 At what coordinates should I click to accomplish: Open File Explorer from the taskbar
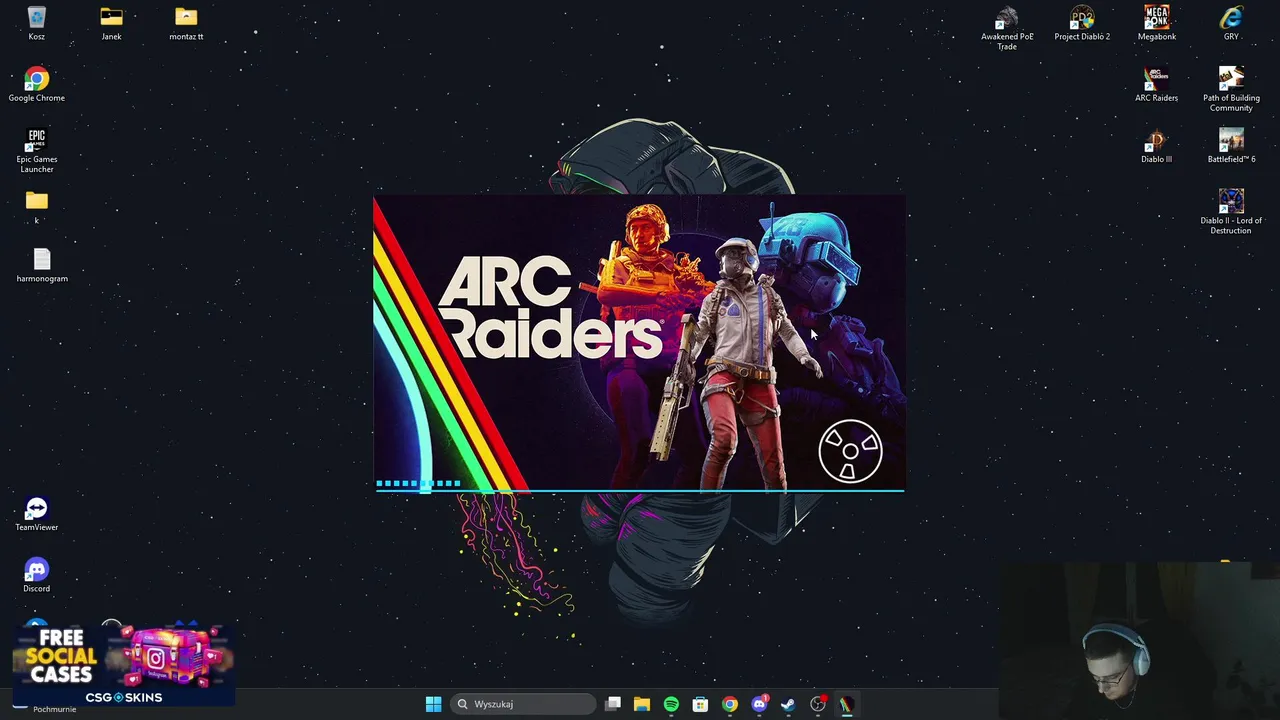642,704
